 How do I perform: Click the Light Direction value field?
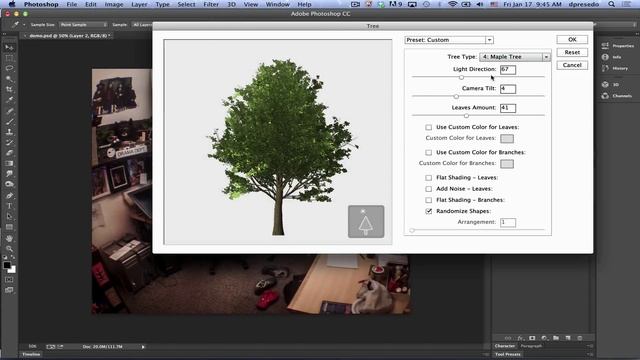(x=508, y=69)
